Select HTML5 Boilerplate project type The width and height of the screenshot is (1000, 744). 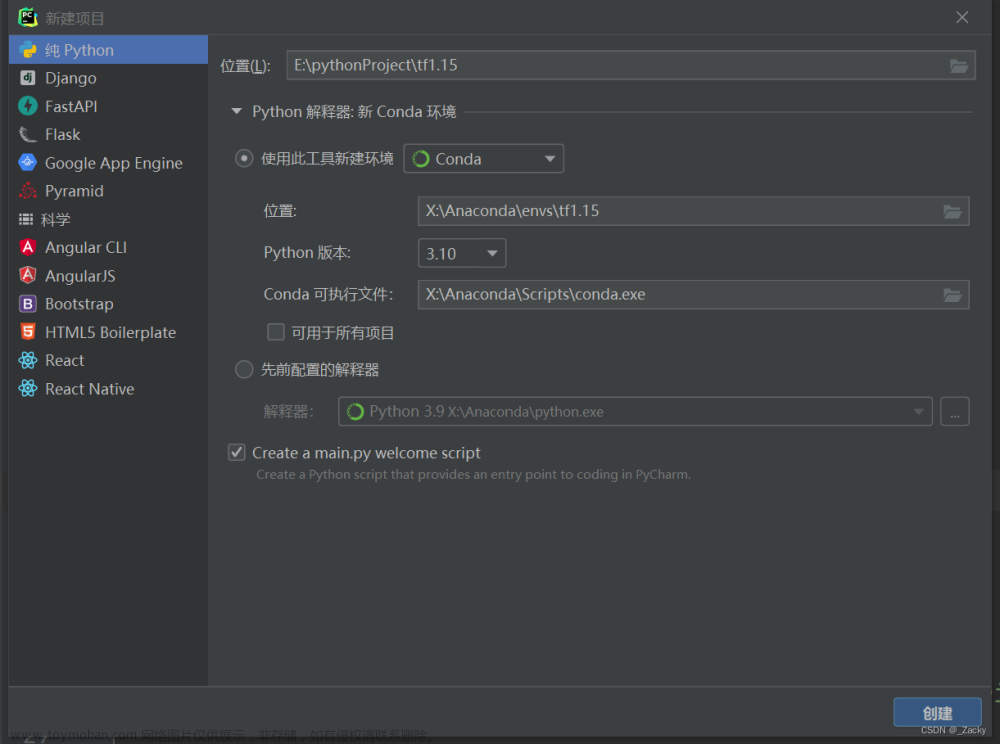click(108, 332)
